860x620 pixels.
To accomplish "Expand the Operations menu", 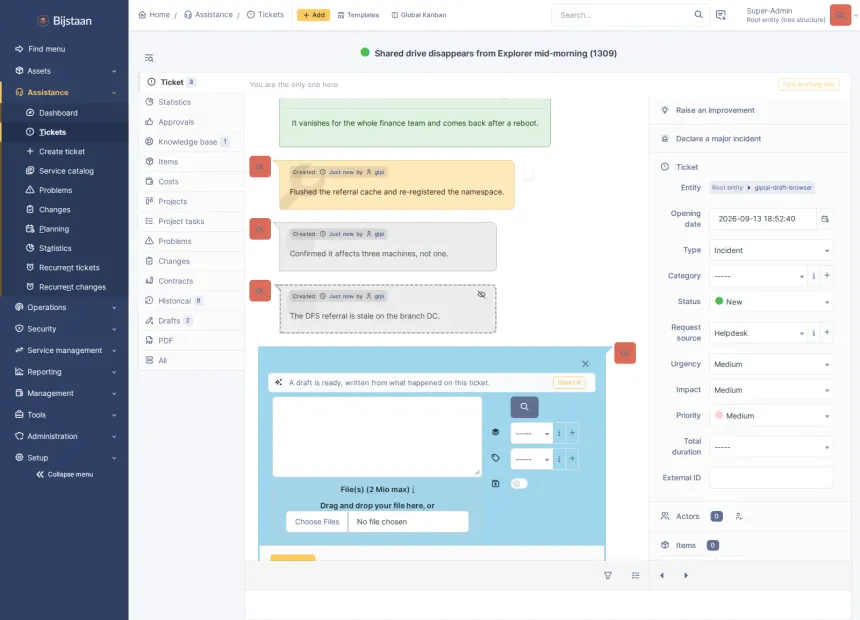I will tap(65, 307).
